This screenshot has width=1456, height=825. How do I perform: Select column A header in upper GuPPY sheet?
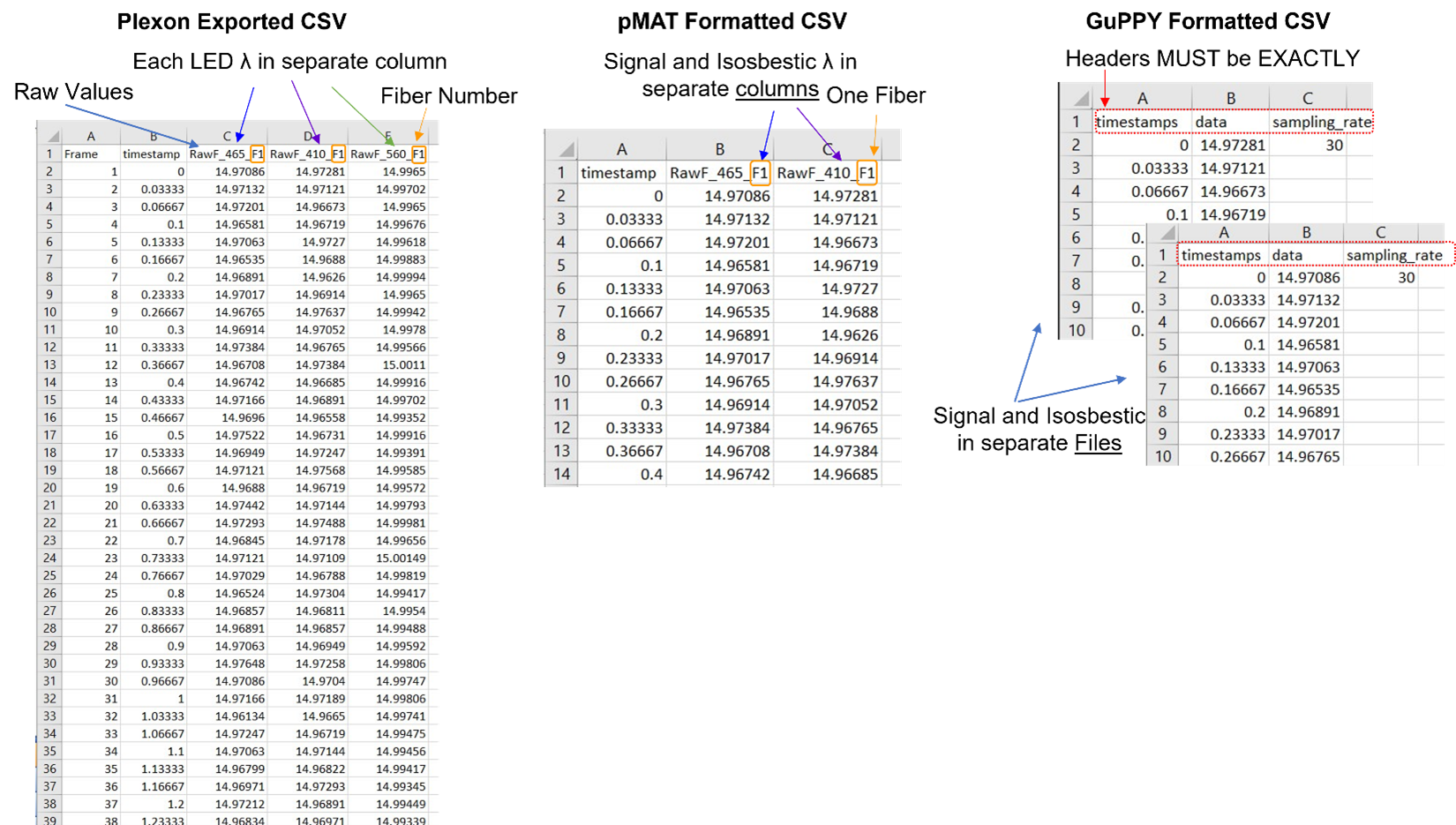point(1142,98)
